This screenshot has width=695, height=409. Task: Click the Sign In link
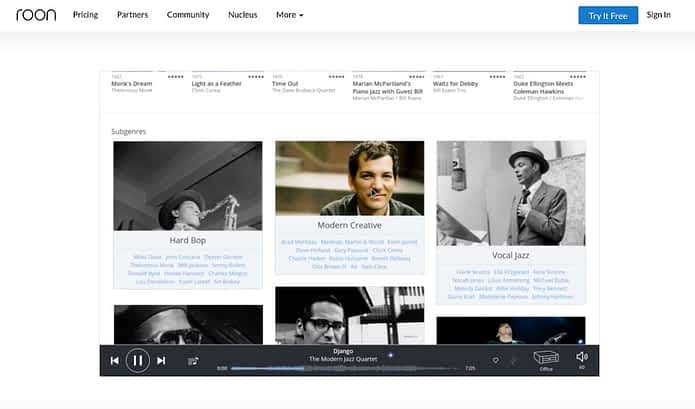click(659, 15)
